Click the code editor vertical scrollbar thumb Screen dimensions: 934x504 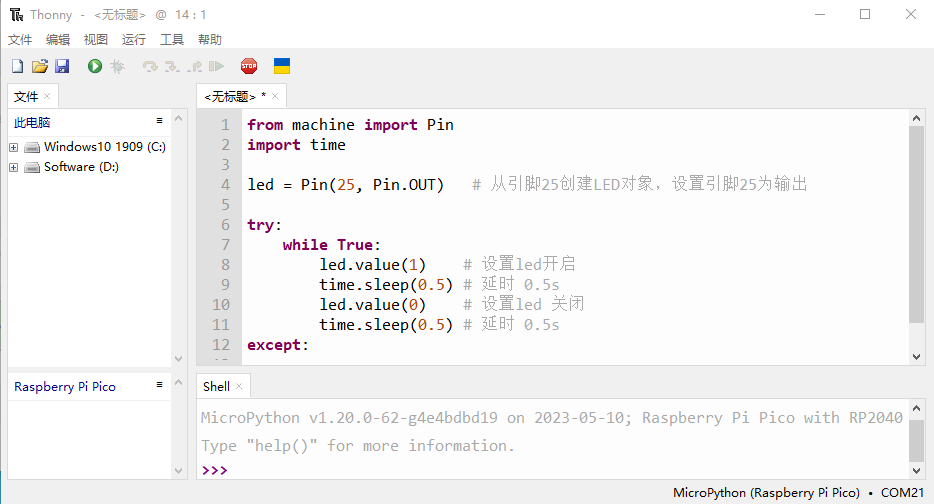tap(916, 225)
